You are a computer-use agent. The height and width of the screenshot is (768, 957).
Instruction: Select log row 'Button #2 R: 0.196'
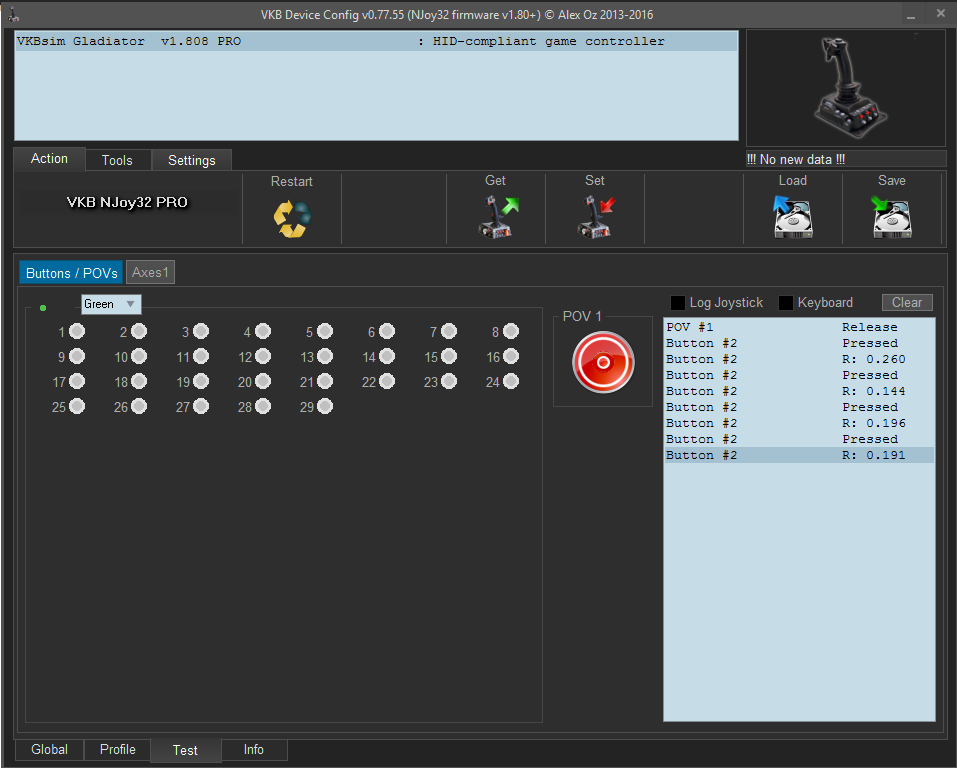pos(799,424)
